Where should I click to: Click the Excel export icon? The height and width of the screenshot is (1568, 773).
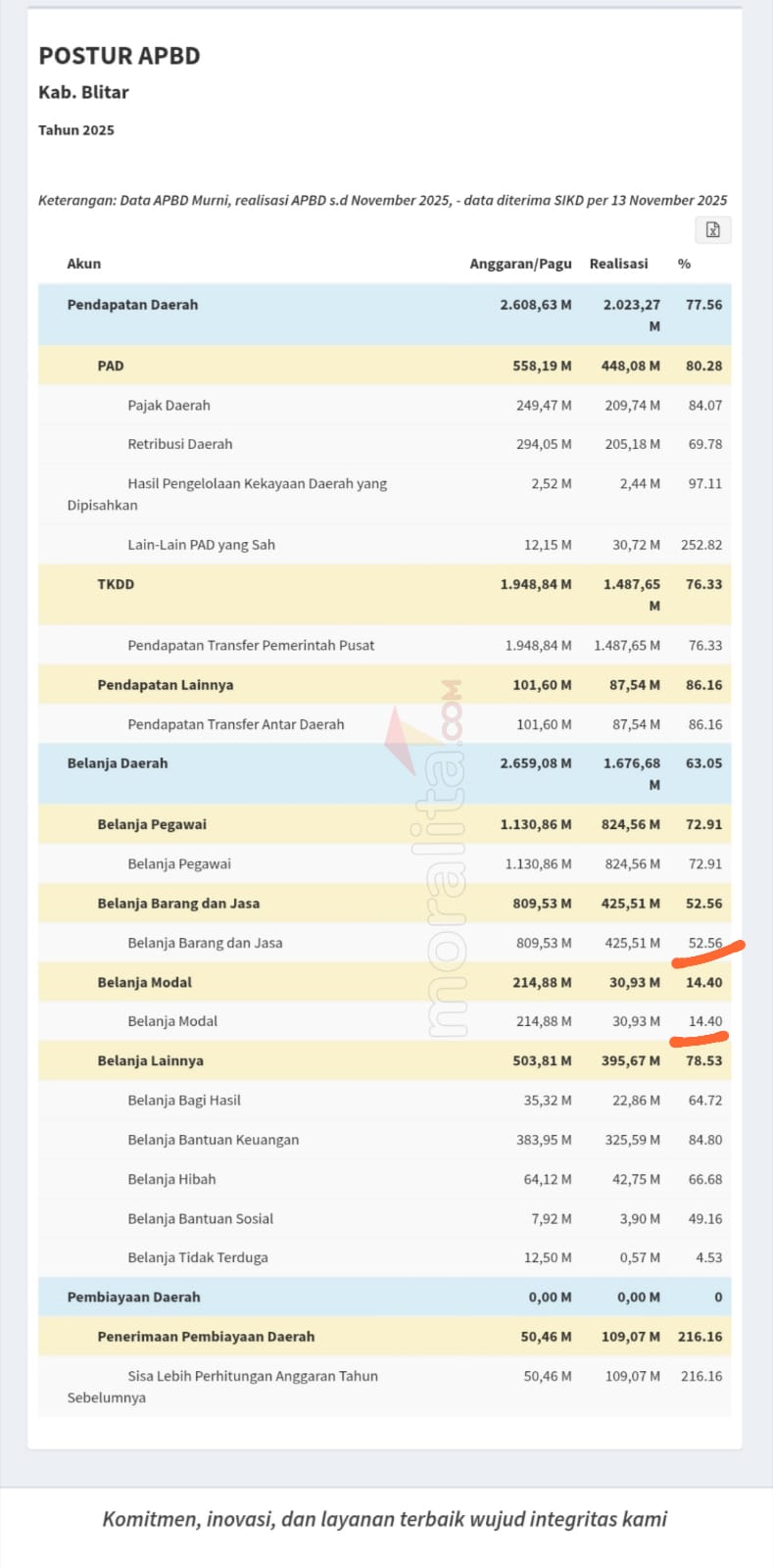coord(712,229)
